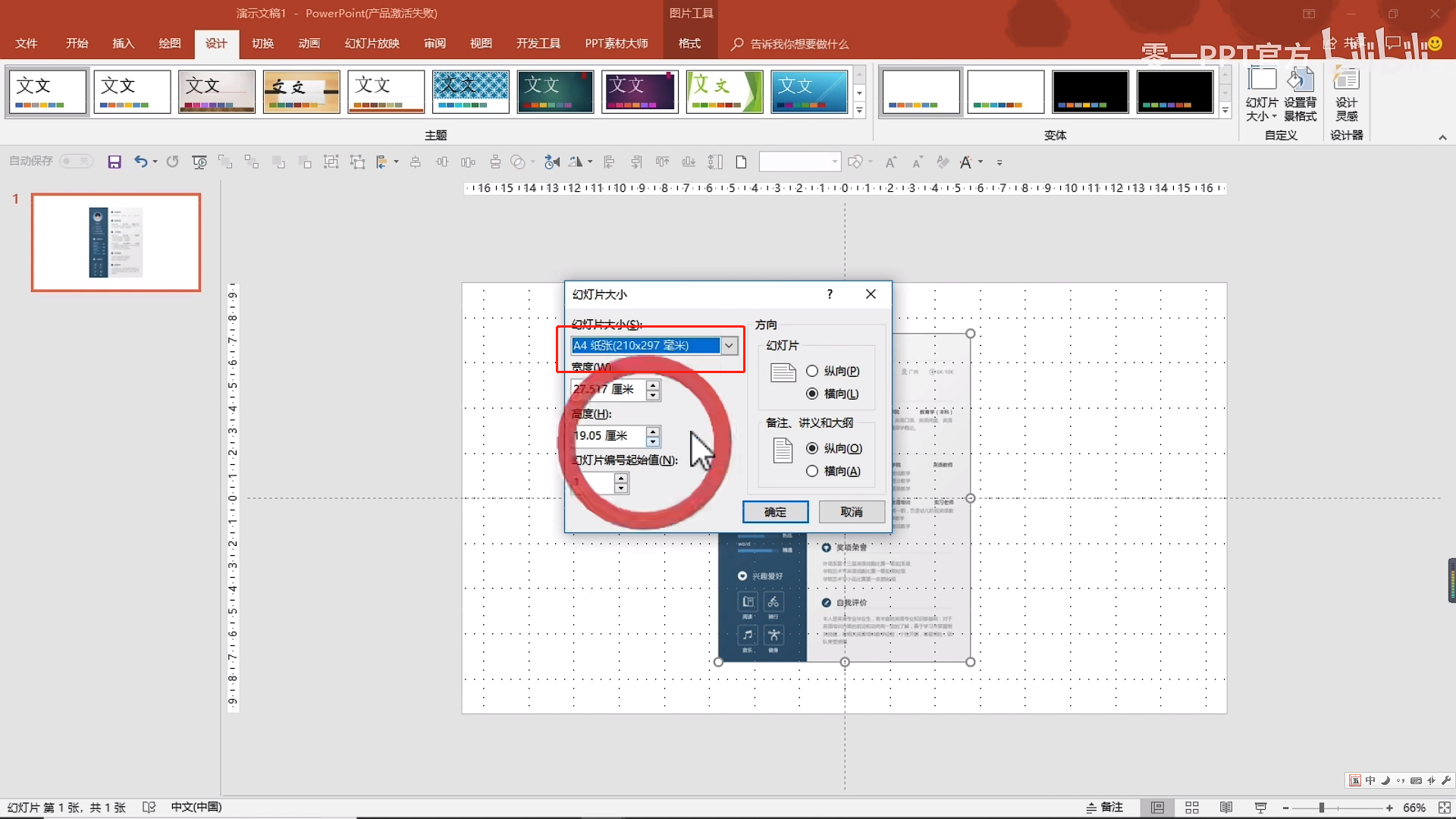Image resolution: width=1456 pixels, height=819 pixels.
Task: Click the align left objects icon
Action: pos(609,162)
